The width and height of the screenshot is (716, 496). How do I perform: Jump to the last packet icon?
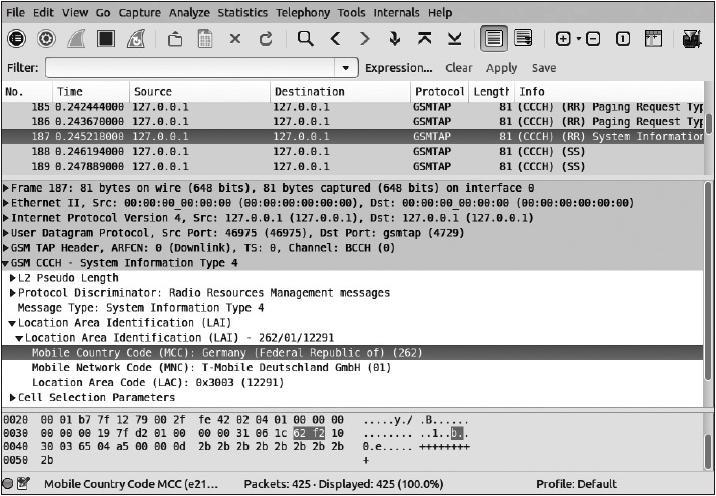(x=454, y=39)
